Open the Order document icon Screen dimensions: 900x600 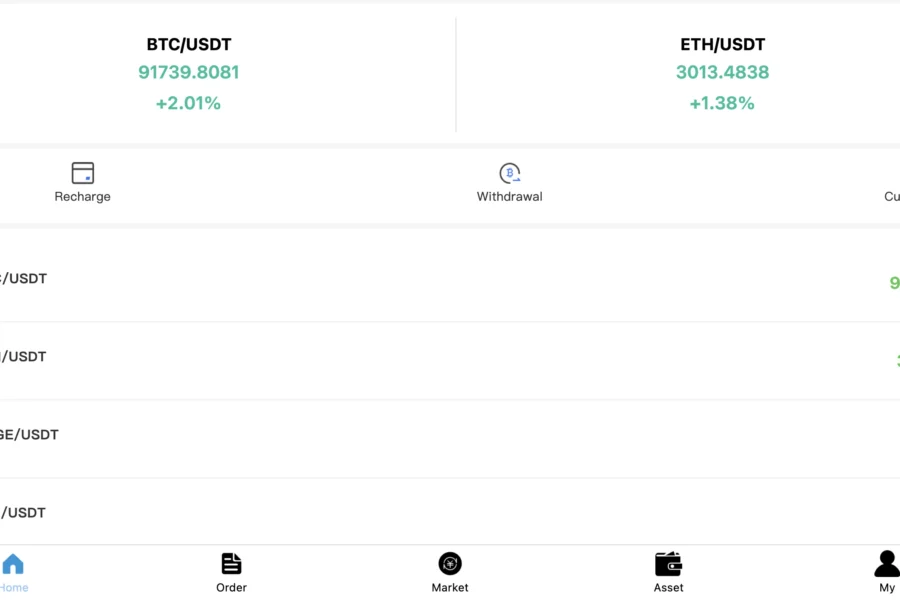pyautogui.click(x=231, y=564)
